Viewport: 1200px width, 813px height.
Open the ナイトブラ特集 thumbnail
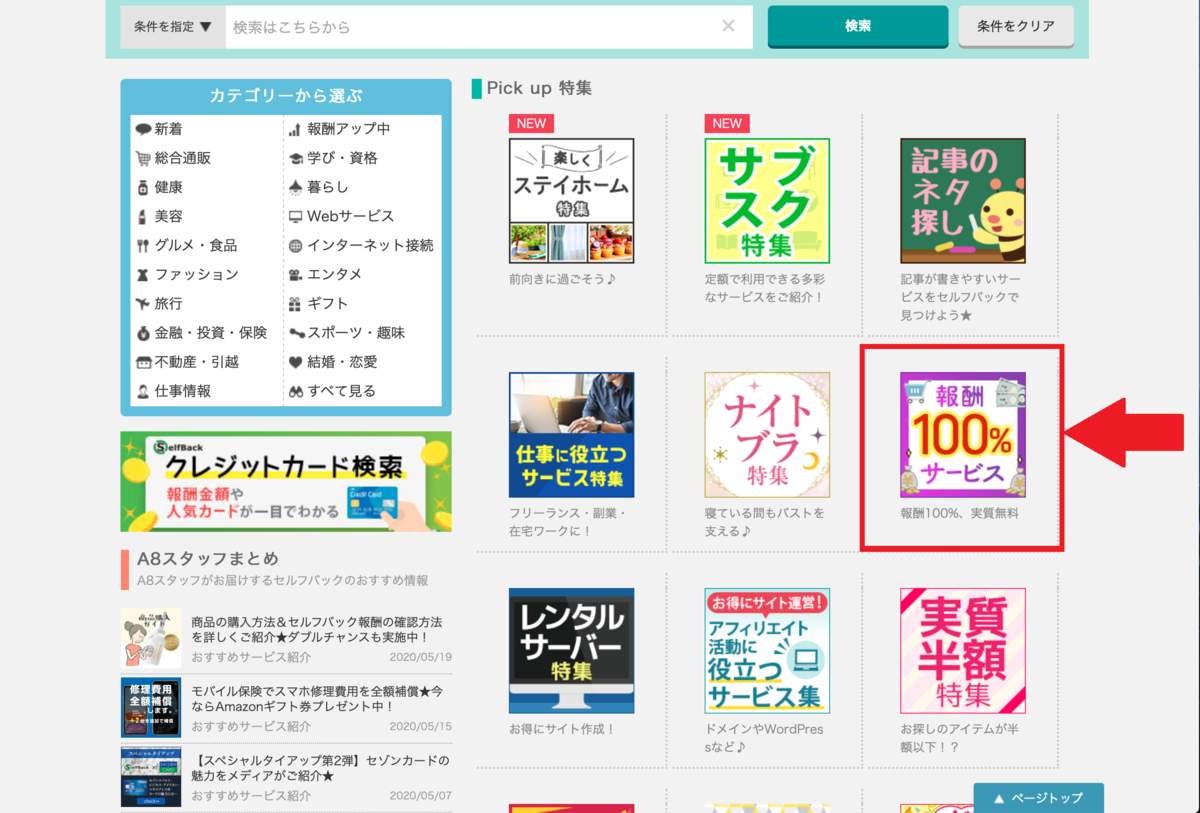tap(767, 435)
